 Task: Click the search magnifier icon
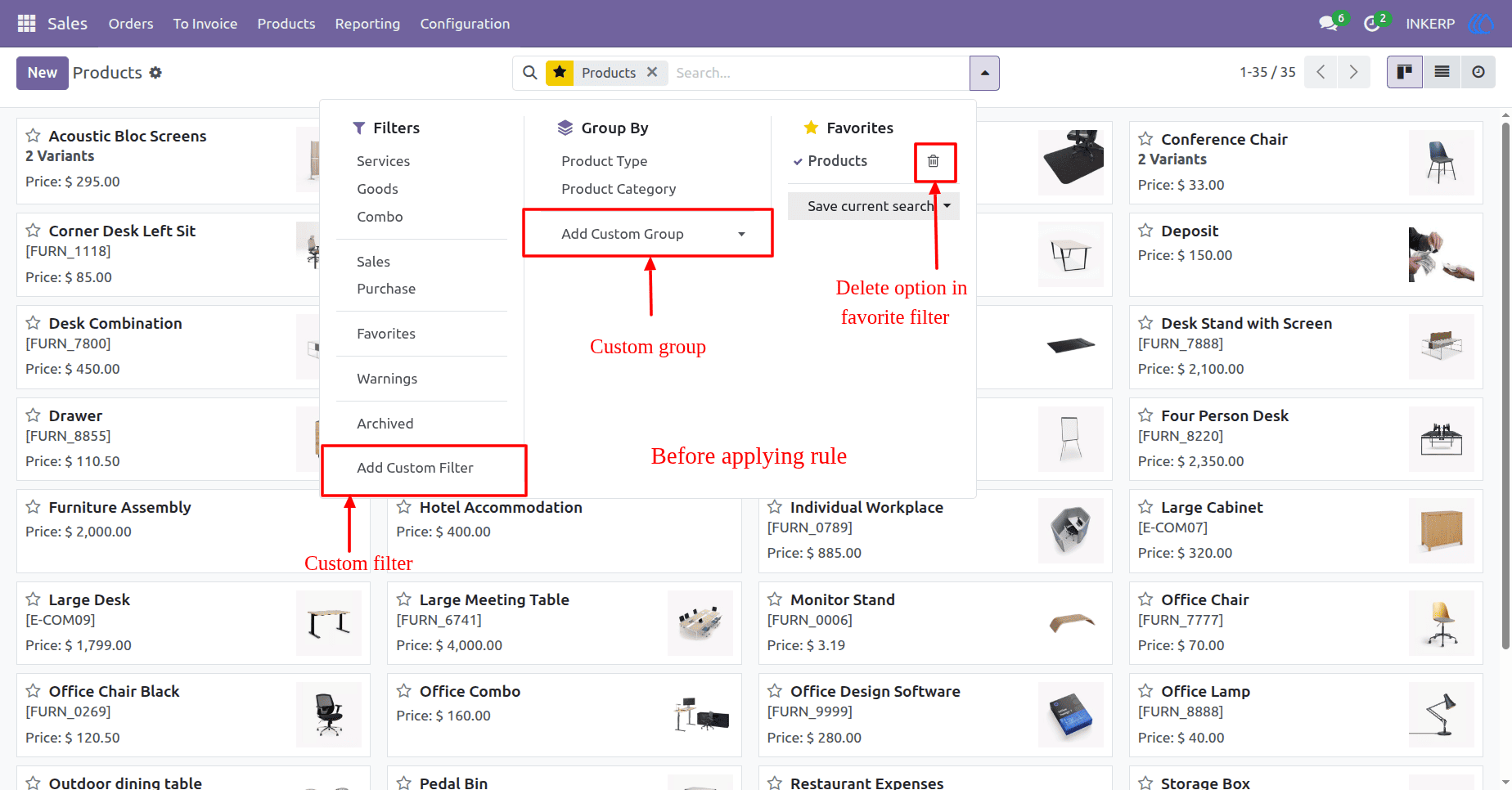(x=530, y=73)
